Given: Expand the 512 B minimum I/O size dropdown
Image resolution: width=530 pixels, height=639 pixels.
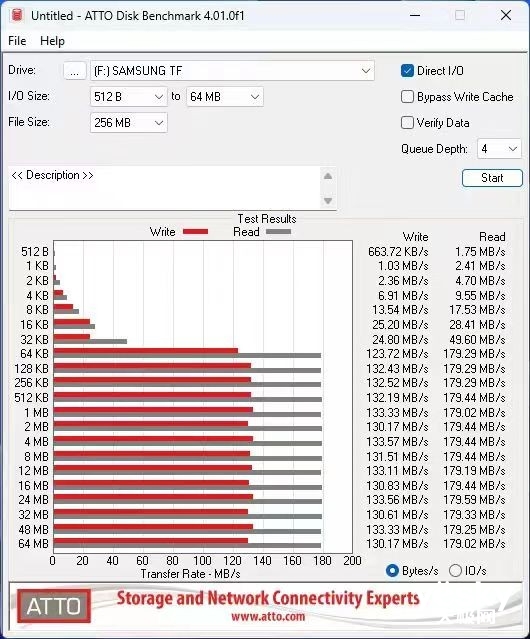Looking at the screenshot, I should 129,97.
